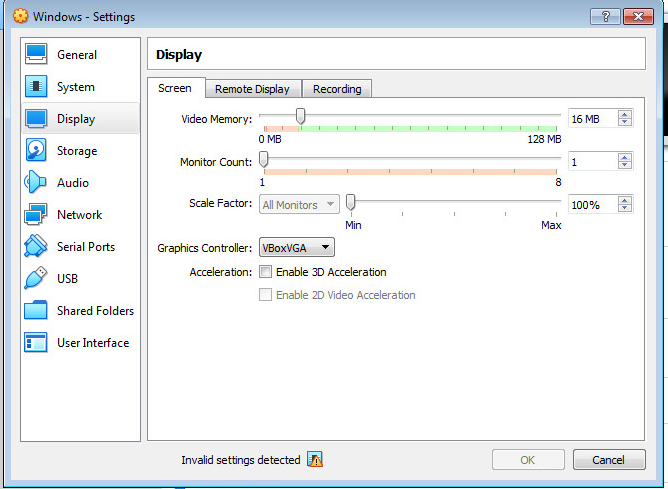Click the Audio speaker icon
668x489 pixels.
pyautogui.click(x=35, y=182)
